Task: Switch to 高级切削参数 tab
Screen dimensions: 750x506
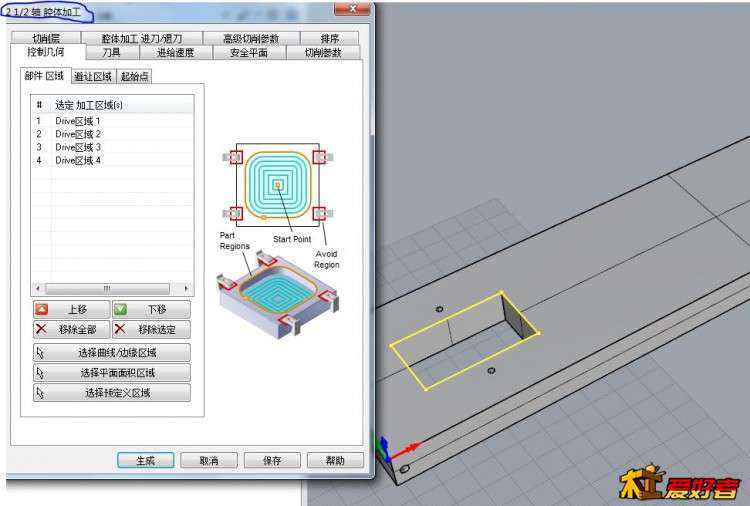Action: (252, 38)
